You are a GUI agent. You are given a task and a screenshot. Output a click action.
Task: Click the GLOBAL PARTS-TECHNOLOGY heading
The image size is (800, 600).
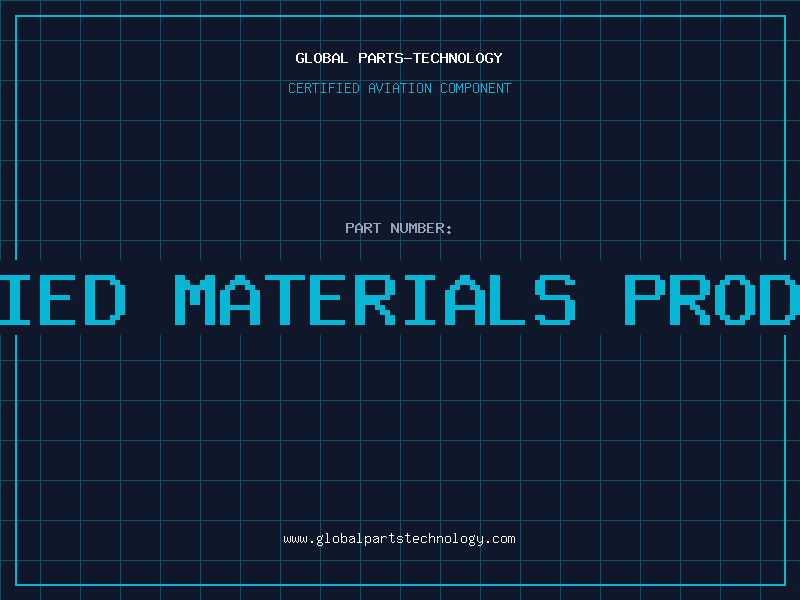pos(399,58)
